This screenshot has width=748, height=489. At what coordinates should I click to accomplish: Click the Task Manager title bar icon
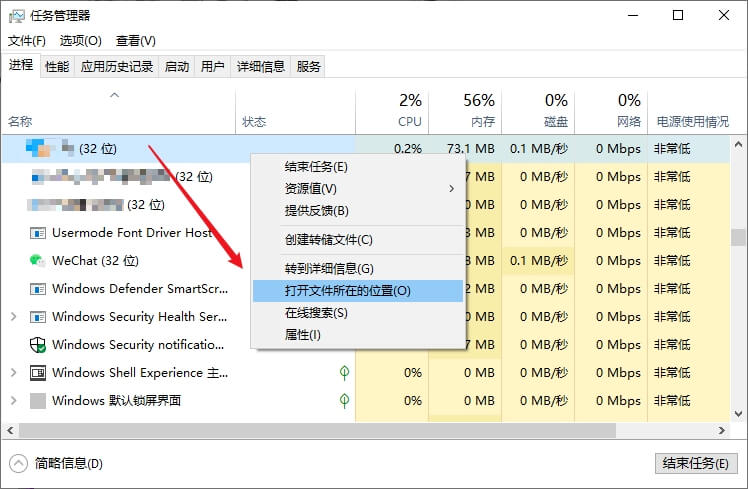pyautogui.click(x=16, y=16)
